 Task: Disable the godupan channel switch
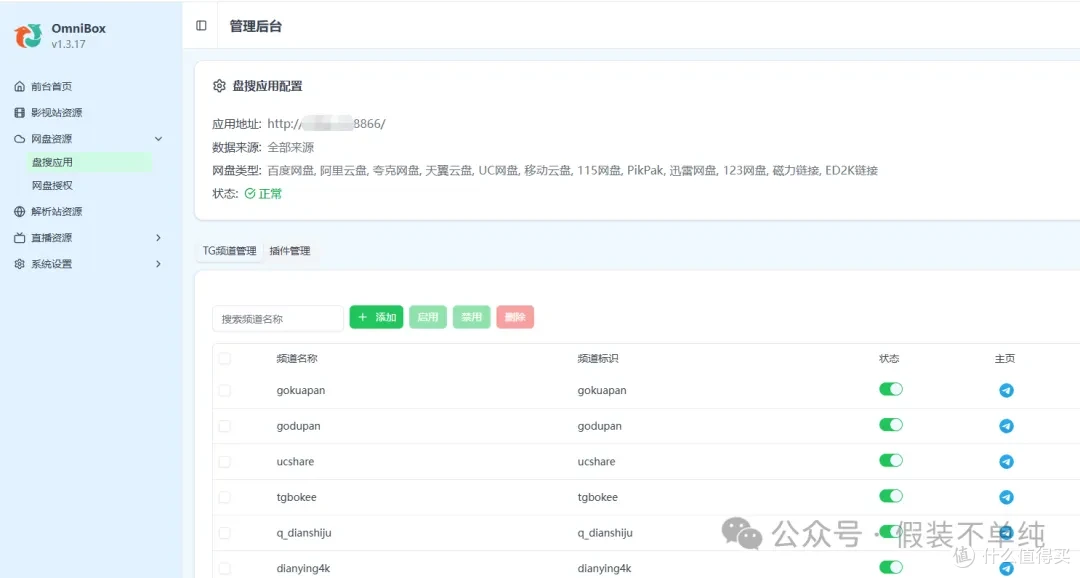[891, 425]
